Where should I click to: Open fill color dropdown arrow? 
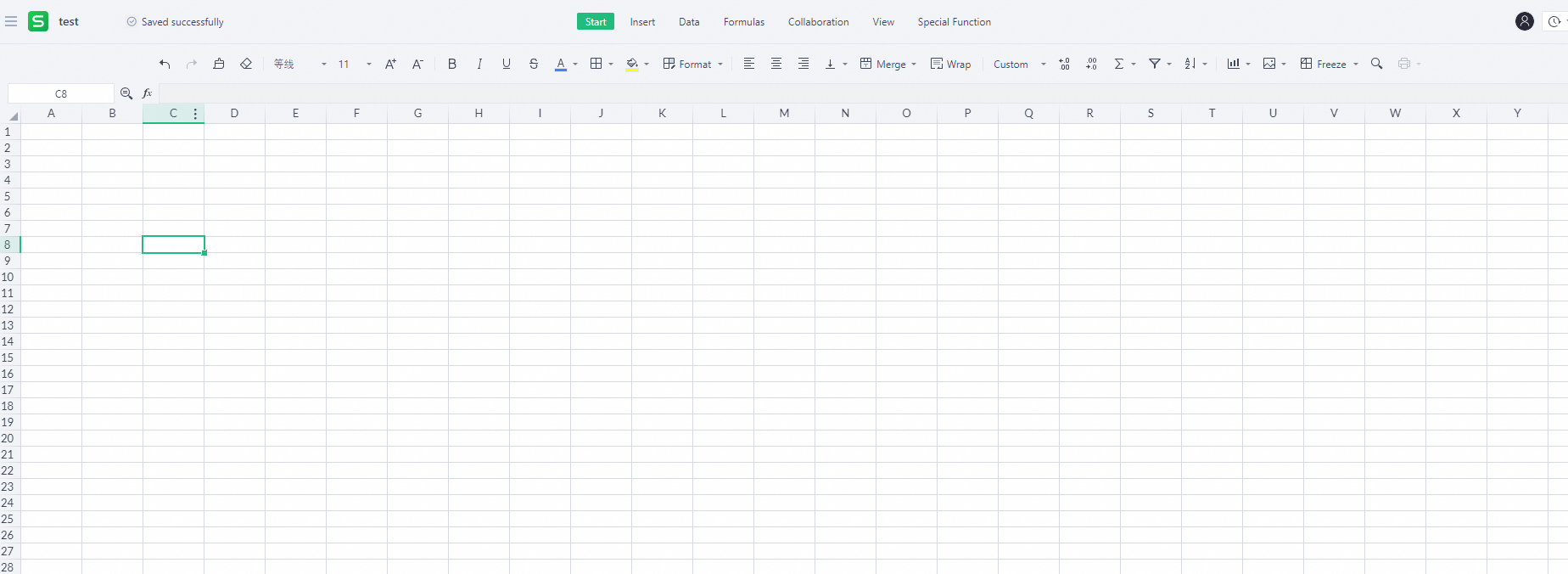click(647, 65)
